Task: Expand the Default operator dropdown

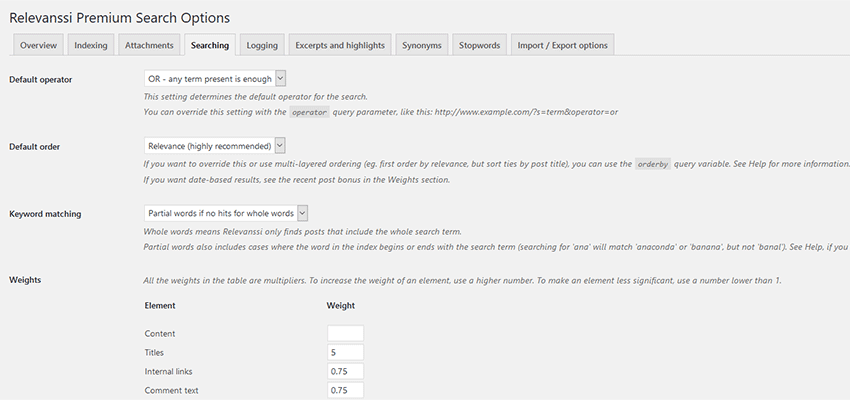Action: click(215, 78)
